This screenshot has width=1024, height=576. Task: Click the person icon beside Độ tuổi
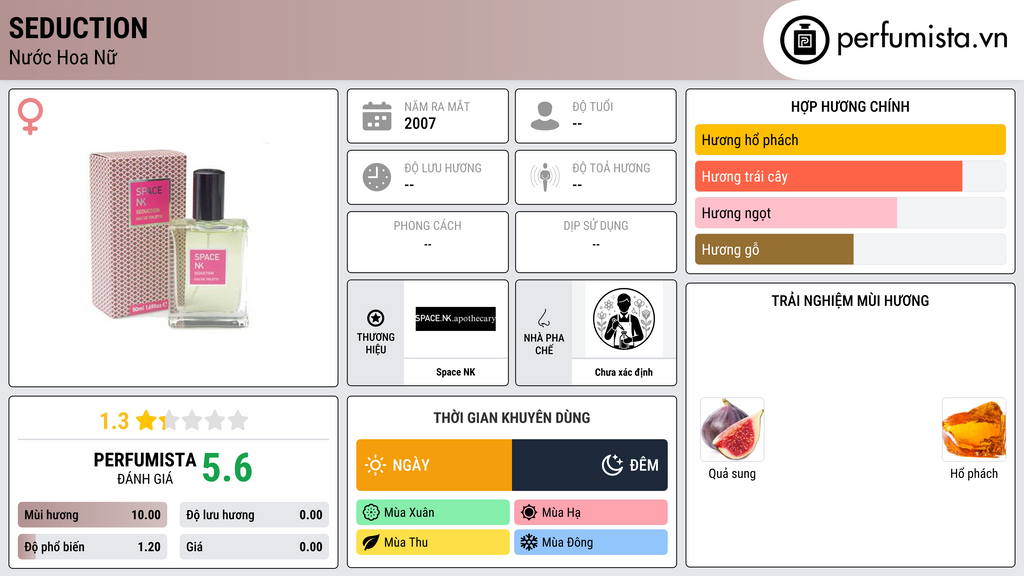click(545, 116)
